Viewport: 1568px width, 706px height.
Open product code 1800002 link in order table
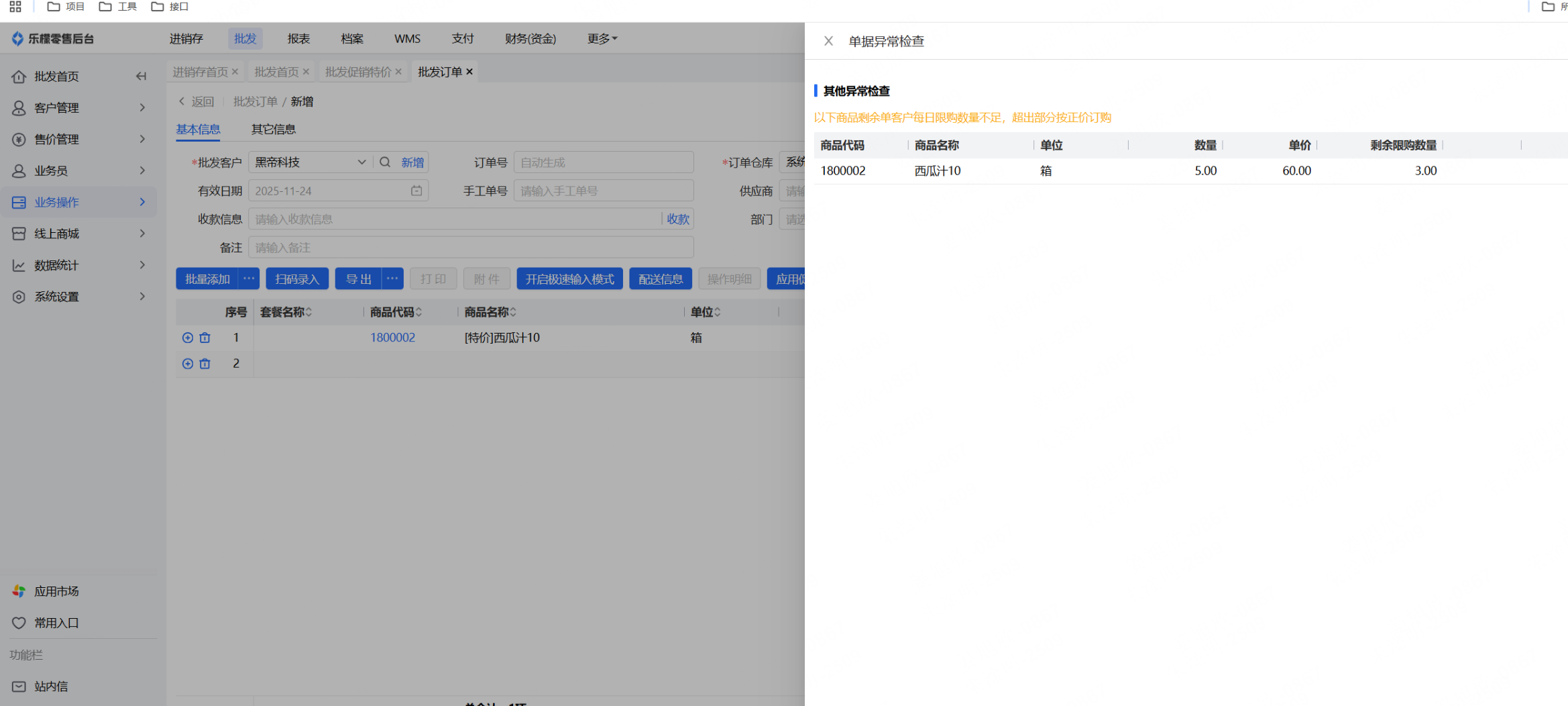[x=392, y=338]
